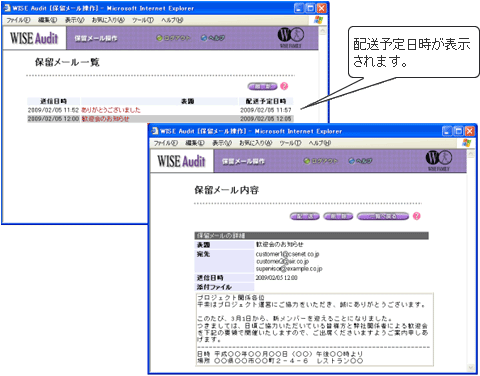Open the 歓迎会のお知らせ mail link

(x=105, y=119)
